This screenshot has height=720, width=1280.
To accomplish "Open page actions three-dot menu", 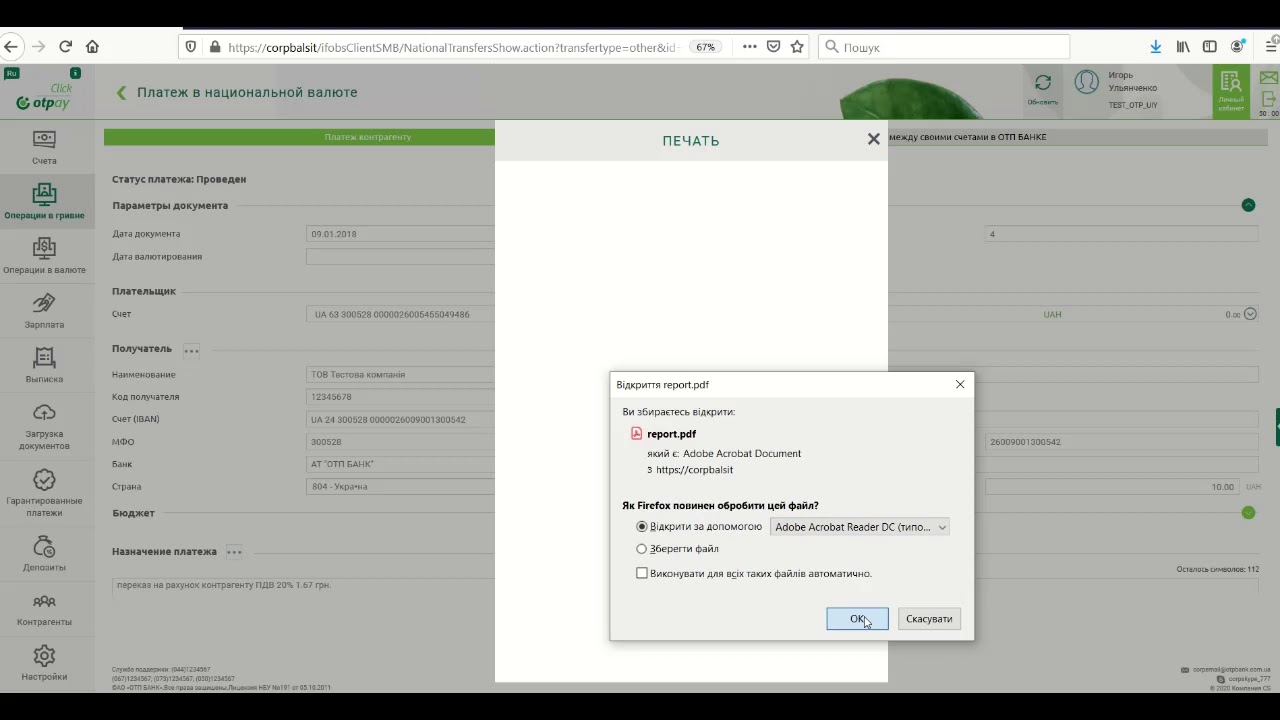I will click(x=750, y=47).
